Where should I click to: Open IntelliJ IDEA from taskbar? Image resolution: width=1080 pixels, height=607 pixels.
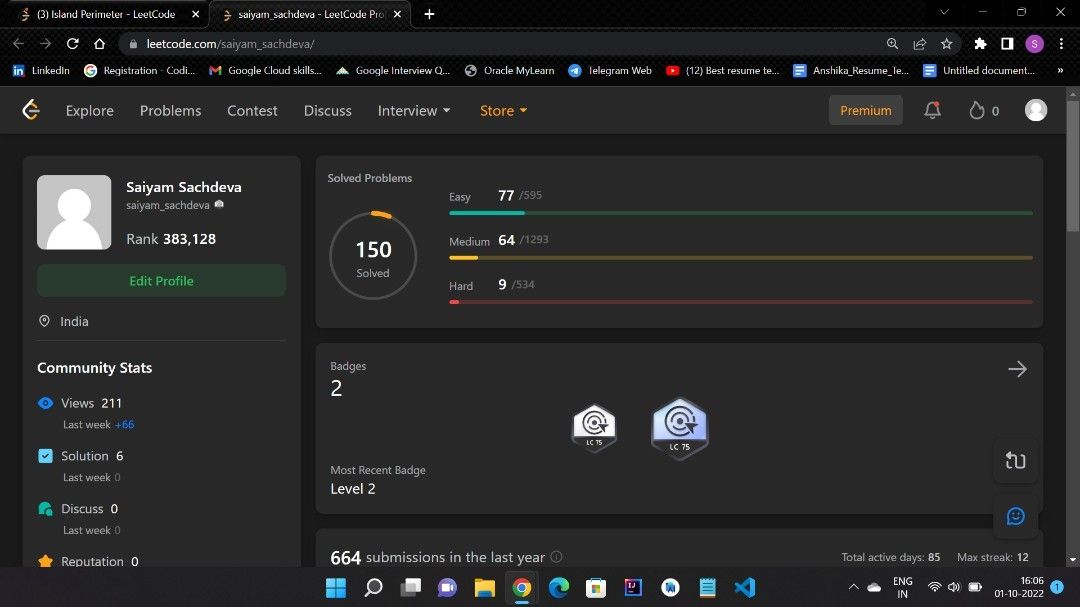633,587
